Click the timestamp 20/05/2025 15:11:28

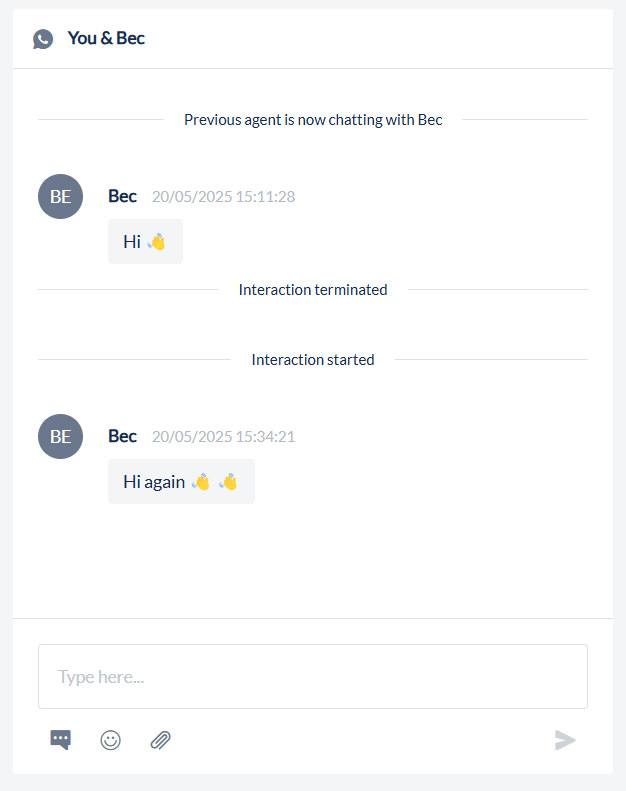coord(223,197)
